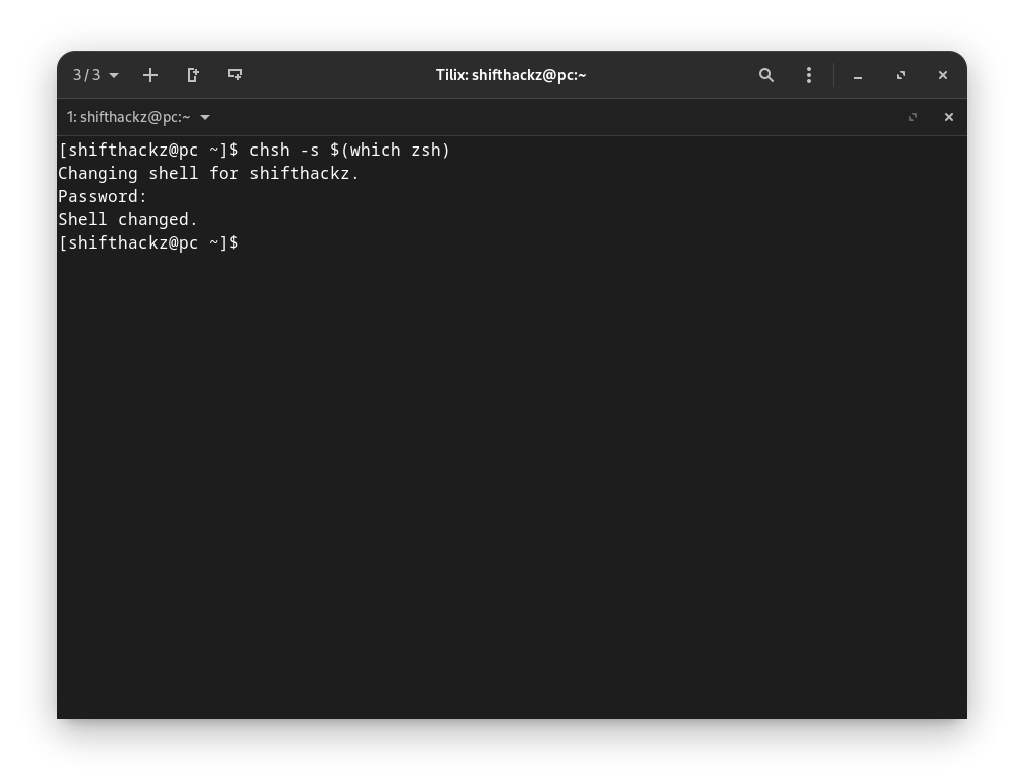This screenshot has width=1024, height=783.
Task: Restore the Tilix window size
Action: [x=901, y=75]
